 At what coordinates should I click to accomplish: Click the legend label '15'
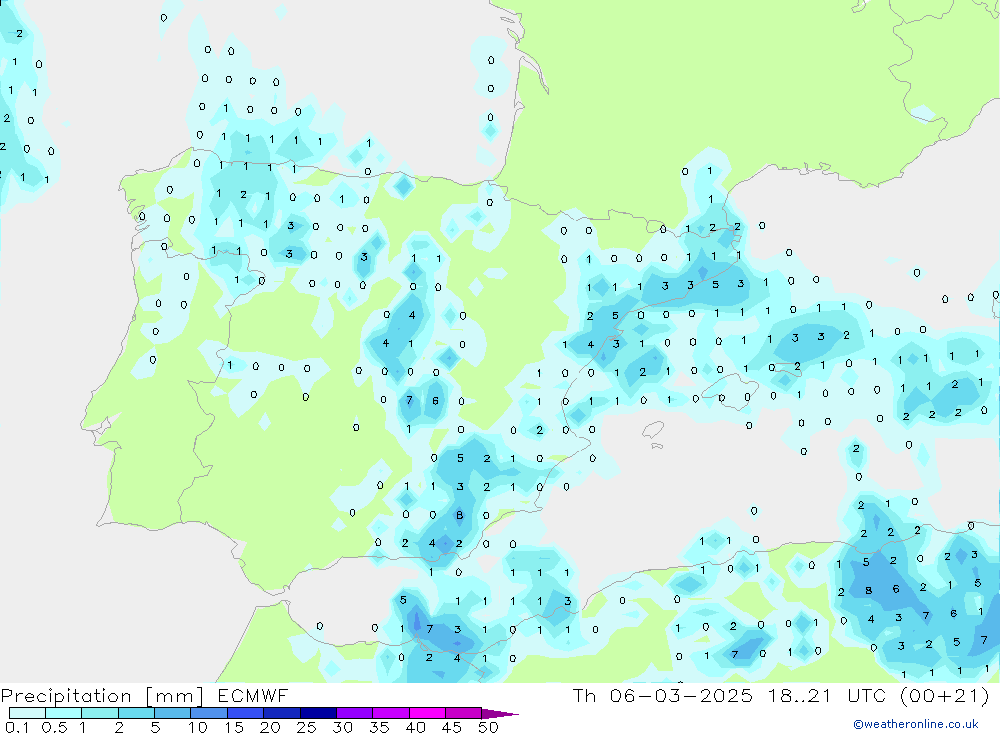234,727
